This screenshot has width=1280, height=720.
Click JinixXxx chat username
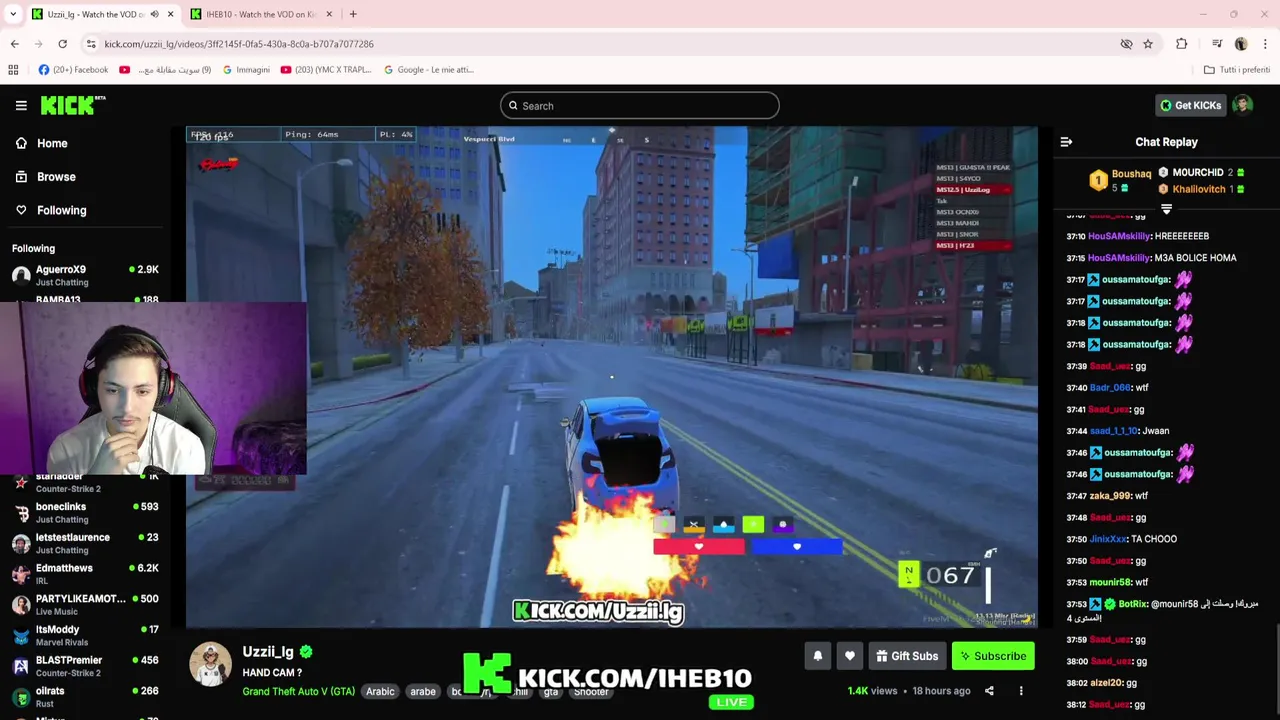(x=1110, y=539)
